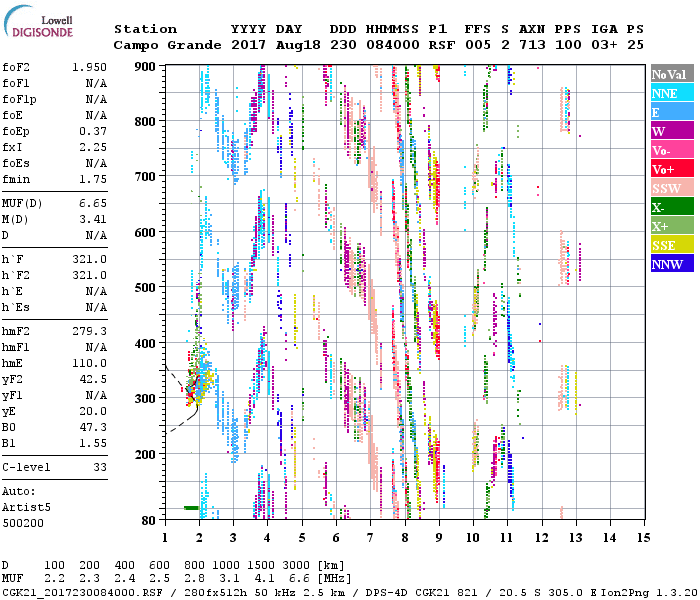Select the NoVal gray legend swatch
The image size is (700, 600).
tap(671, 74)
